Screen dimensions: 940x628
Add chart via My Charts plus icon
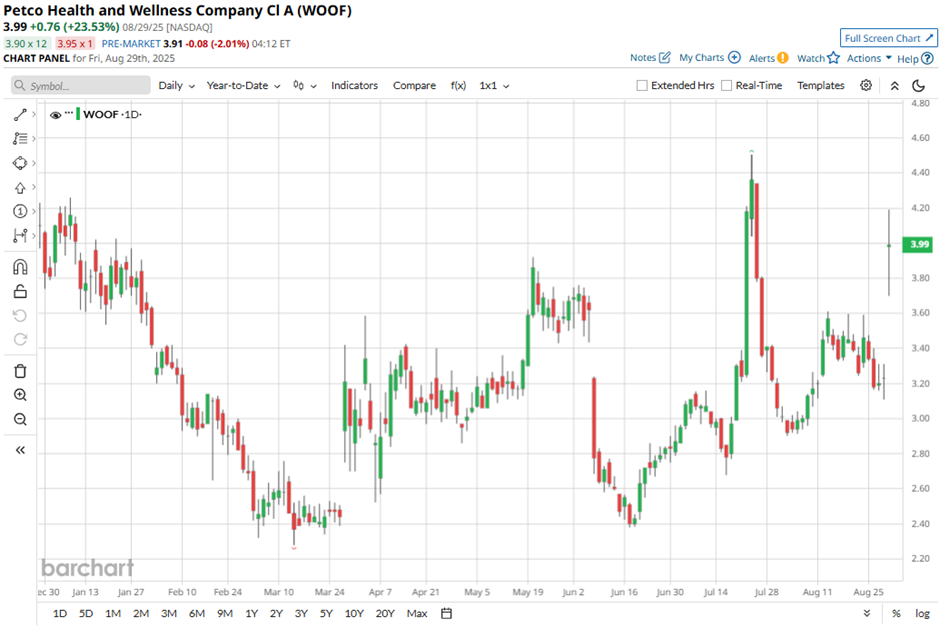point(734,58)
